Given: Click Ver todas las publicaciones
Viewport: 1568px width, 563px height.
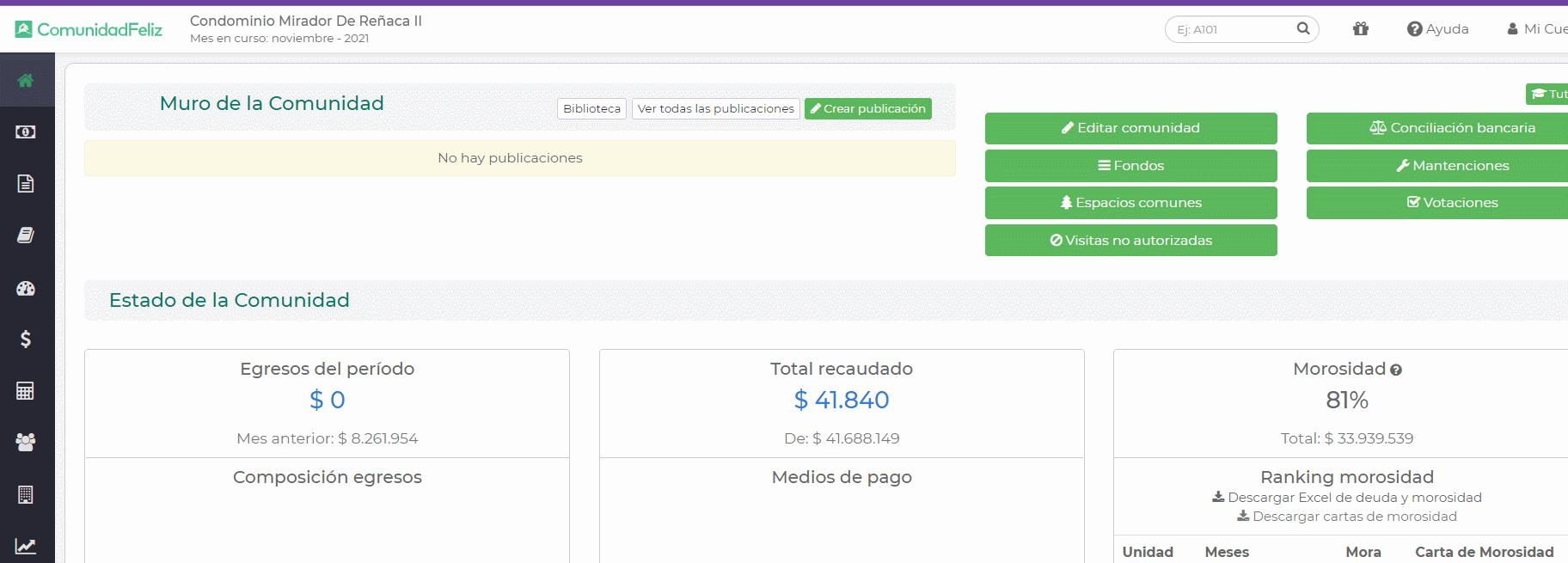Looking at the screenshot, I should (716, 108).
